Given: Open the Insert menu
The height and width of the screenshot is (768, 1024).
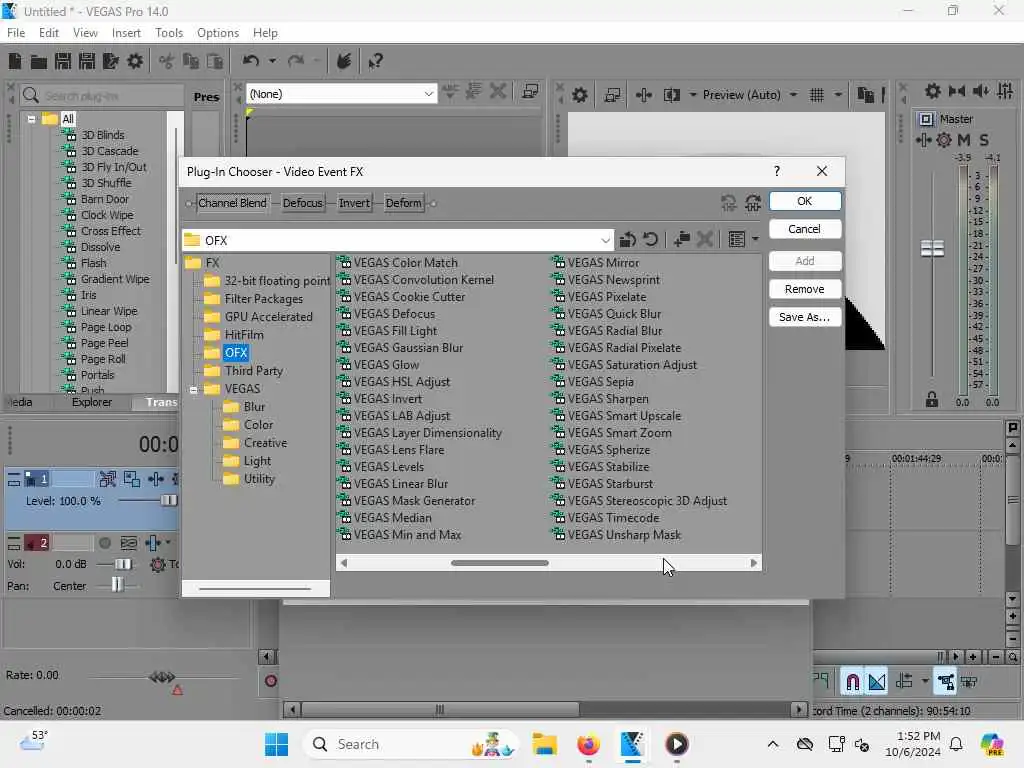Looking at the screenshot, I should coord(126,33).
